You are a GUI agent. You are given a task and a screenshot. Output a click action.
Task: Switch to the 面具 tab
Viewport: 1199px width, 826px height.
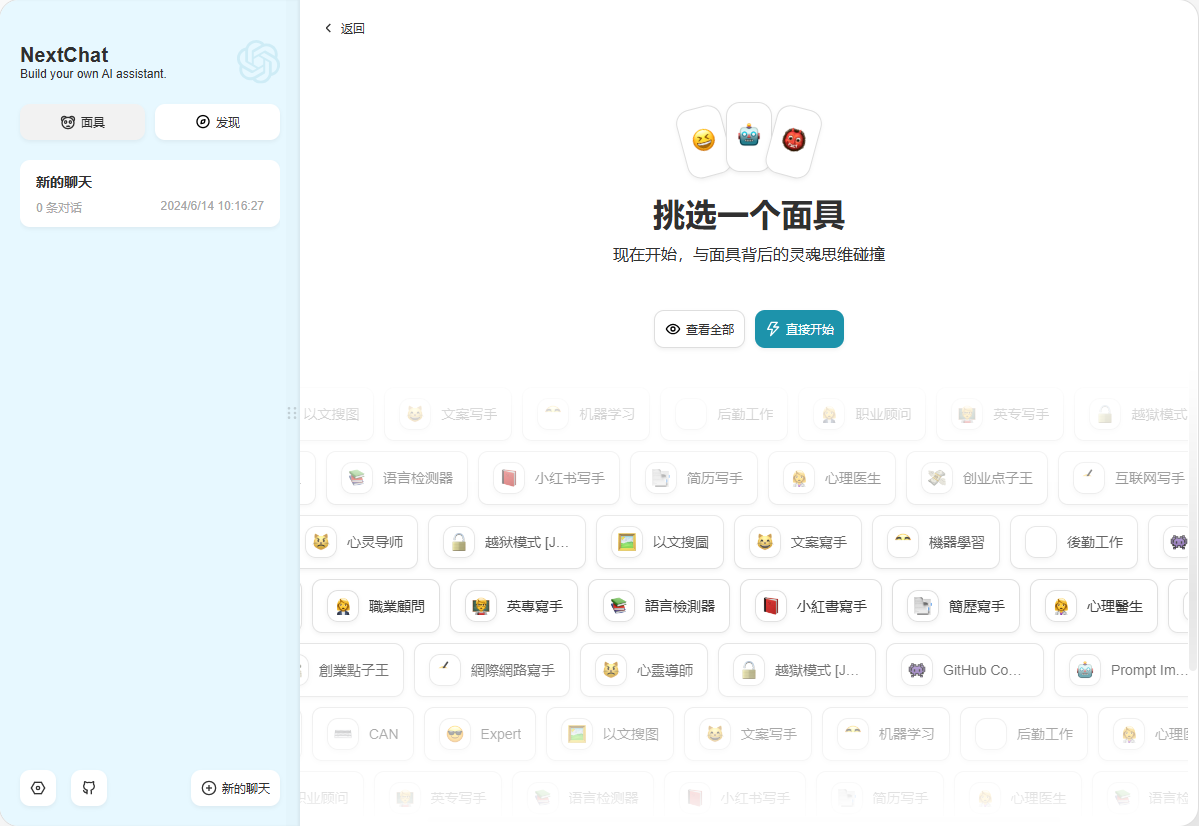tap(82, 121)
